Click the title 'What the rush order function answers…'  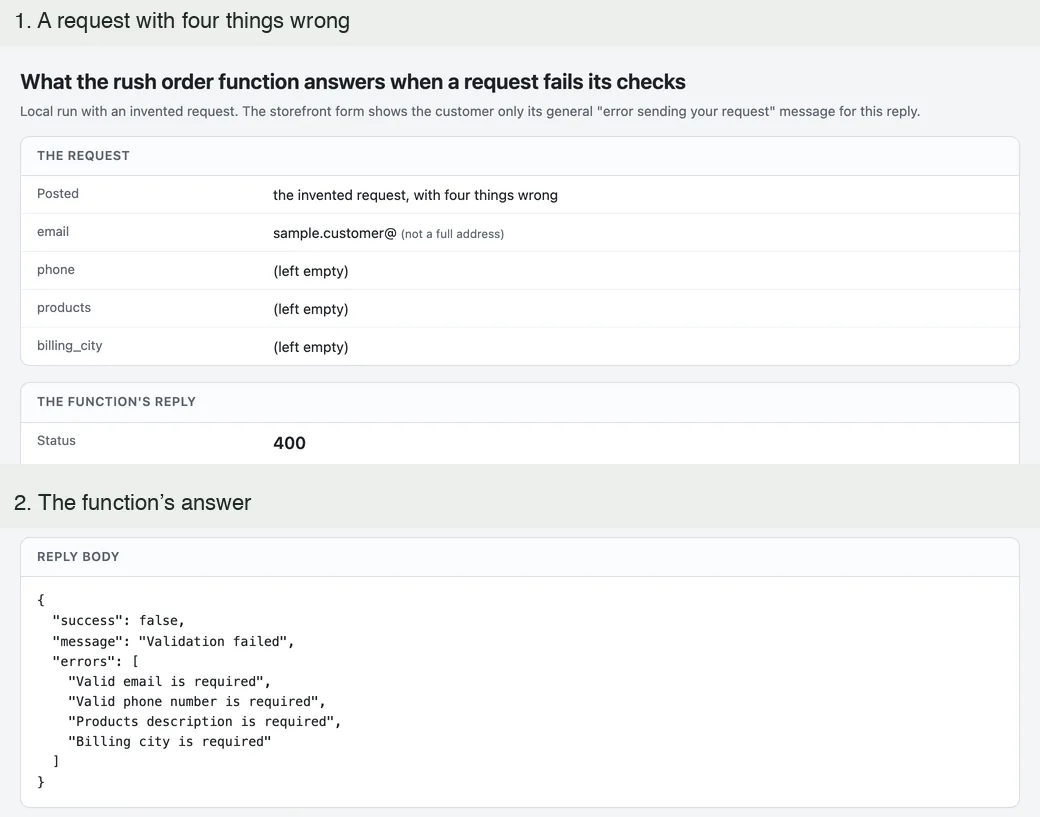coord(353,82)
